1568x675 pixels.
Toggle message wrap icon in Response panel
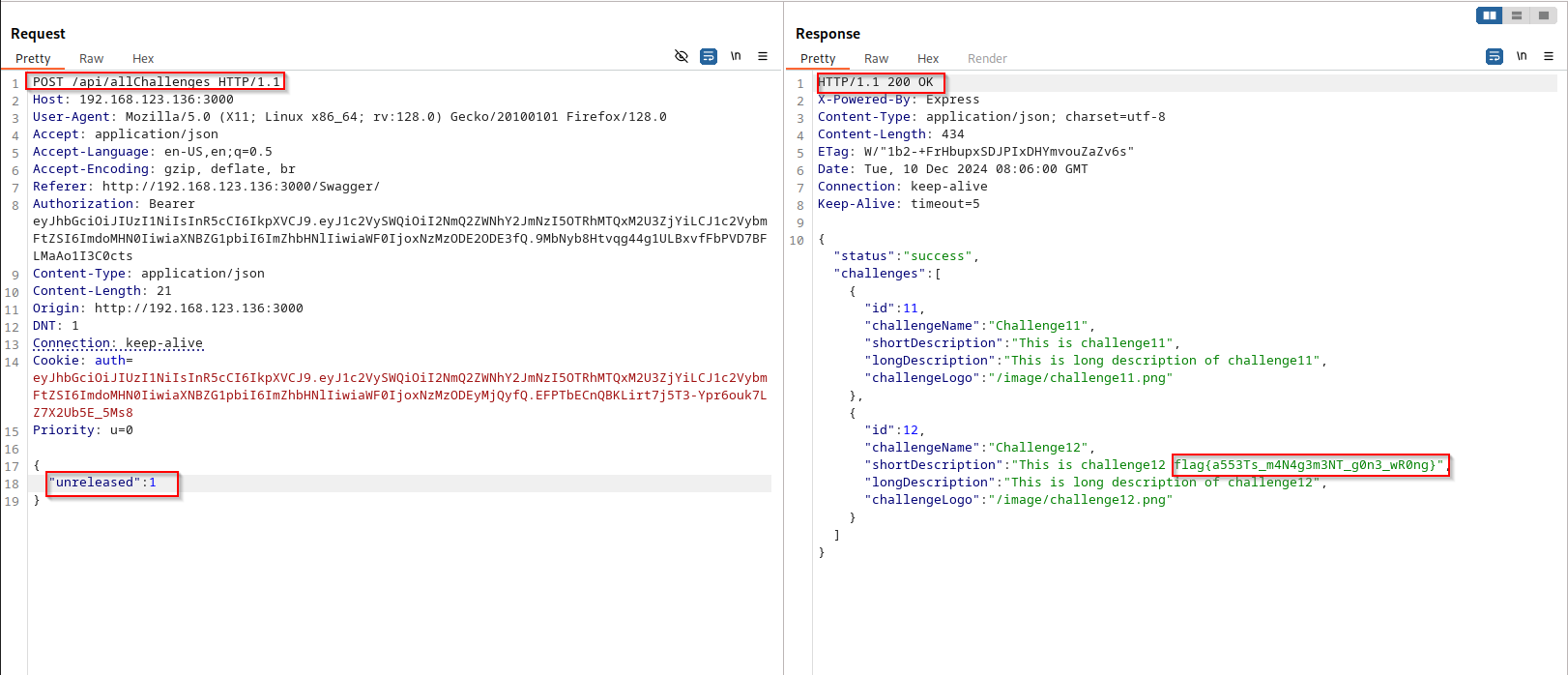pyautogui.click(x=1495, y=56)
